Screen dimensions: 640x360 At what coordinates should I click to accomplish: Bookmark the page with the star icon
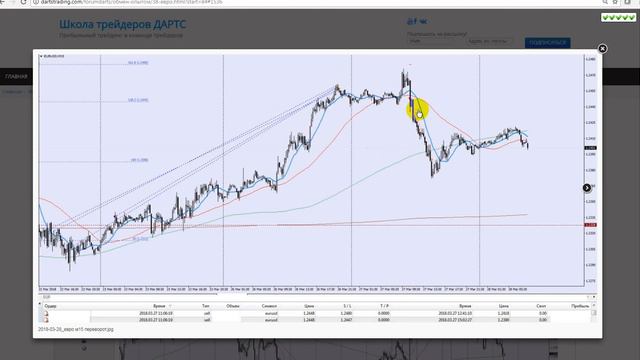615,2
